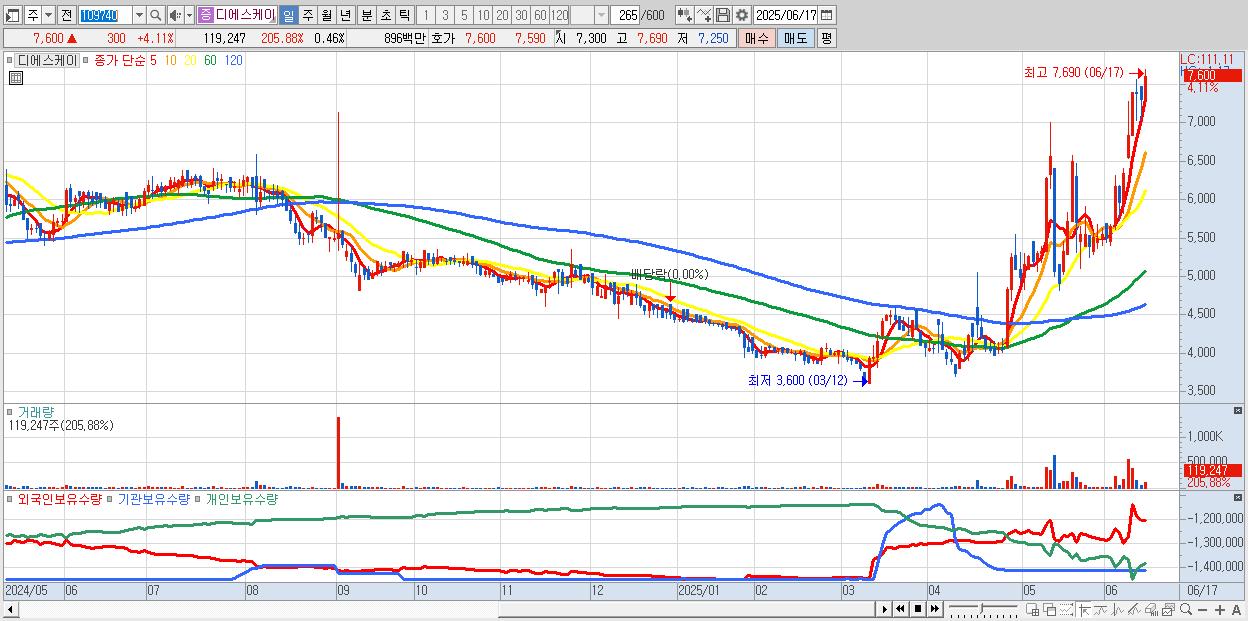The width and height of the screenshot is (1248, 621).
Task: Select the 일 daily period tab
Action: [x=288, y=15]
